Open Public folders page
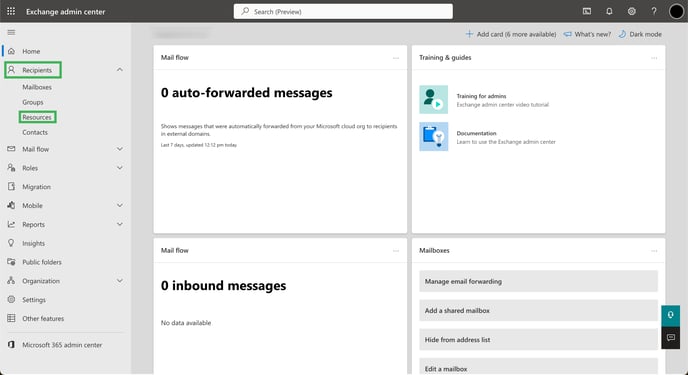Screen dimensions: 688x375 (x=42, y=262)
